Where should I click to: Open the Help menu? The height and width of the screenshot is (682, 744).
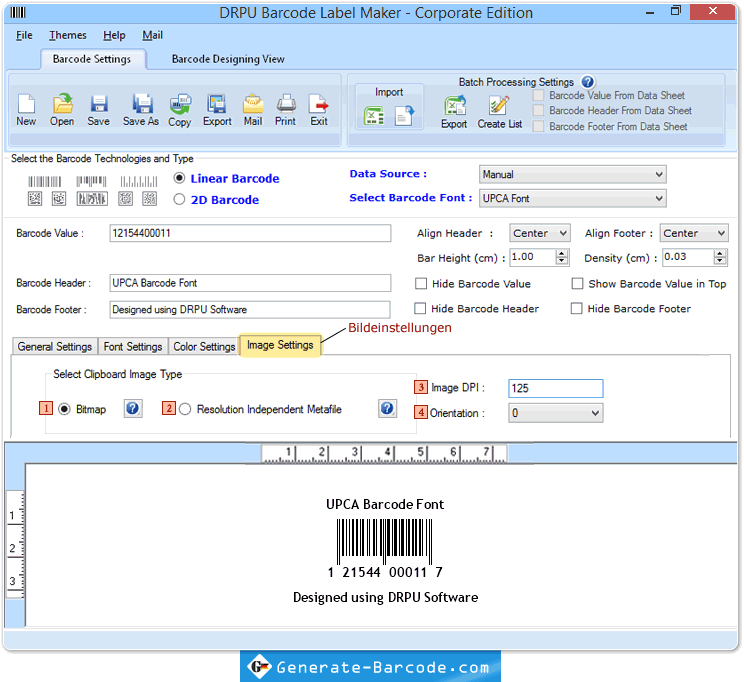click(114, 35)
